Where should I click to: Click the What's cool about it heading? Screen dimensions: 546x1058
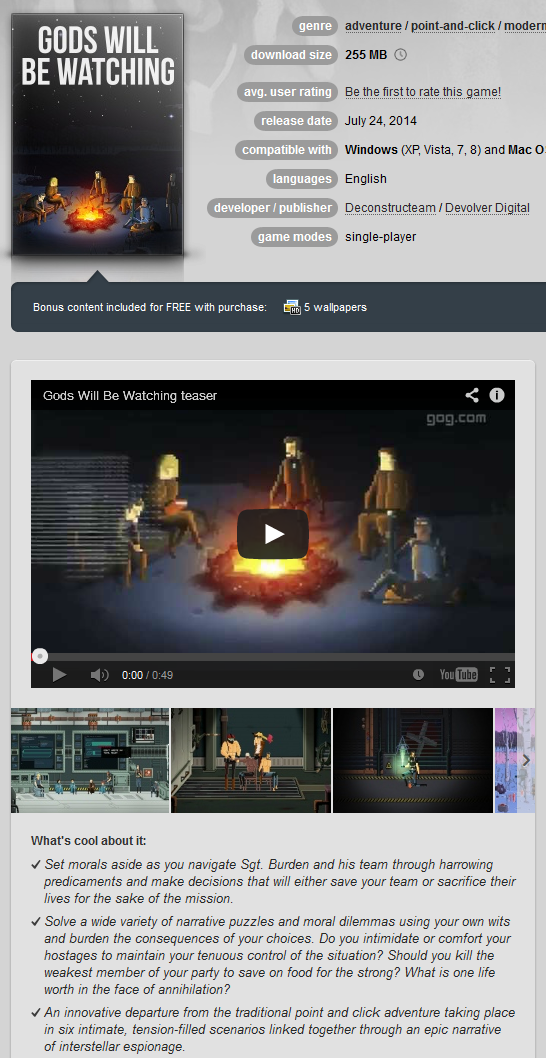click(x=88, y=841)
